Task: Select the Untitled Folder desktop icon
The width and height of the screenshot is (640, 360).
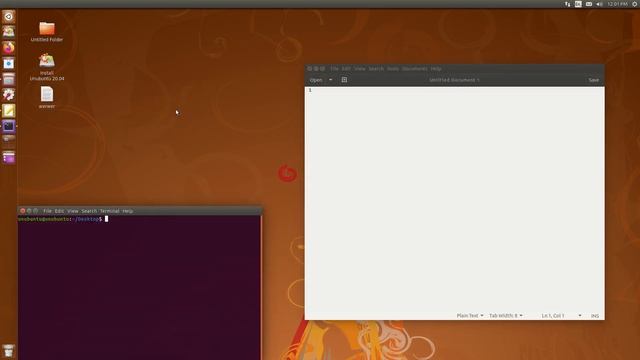Action: pyautogui.click(x=47, y=32)
